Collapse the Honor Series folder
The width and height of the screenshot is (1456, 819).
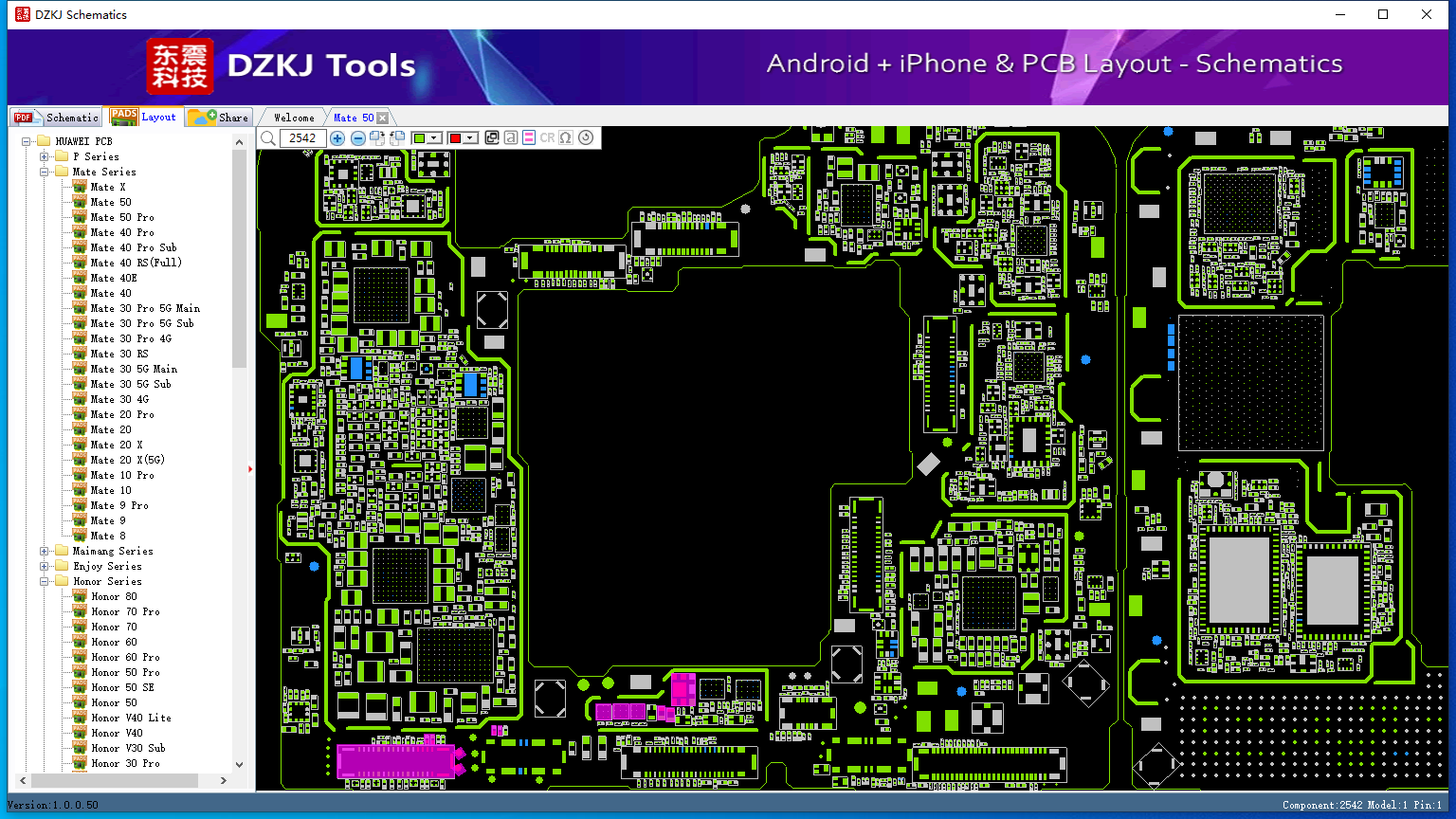(44, 581)
